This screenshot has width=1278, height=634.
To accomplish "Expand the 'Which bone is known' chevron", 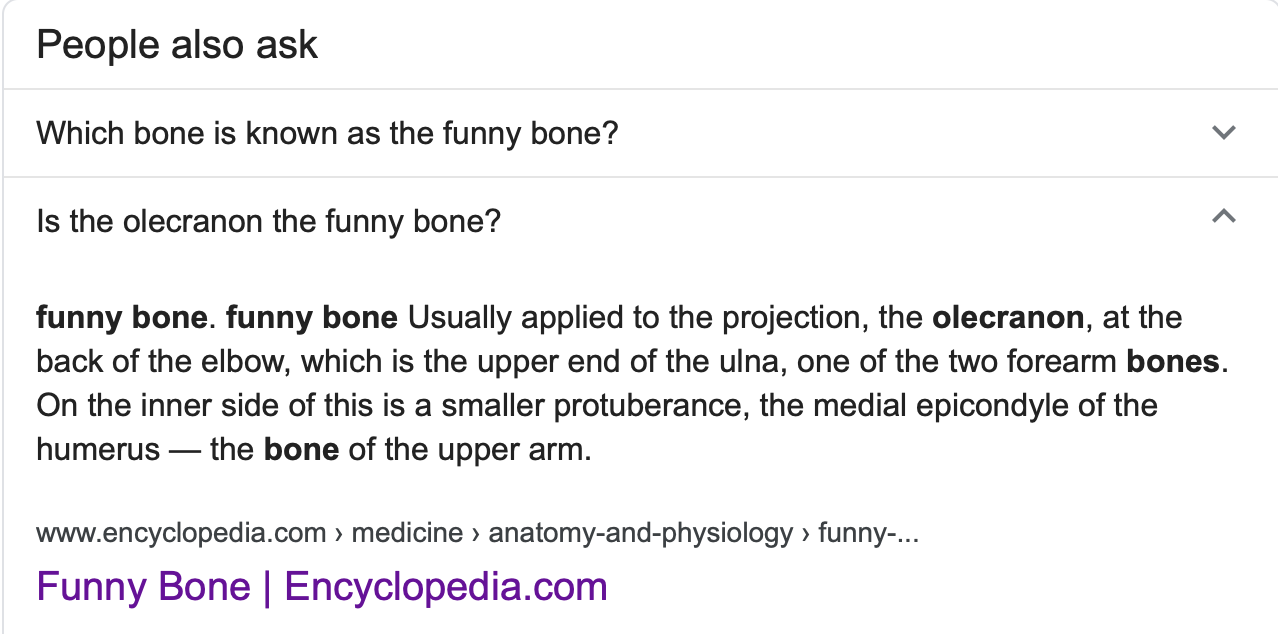I will point(1223,133).
